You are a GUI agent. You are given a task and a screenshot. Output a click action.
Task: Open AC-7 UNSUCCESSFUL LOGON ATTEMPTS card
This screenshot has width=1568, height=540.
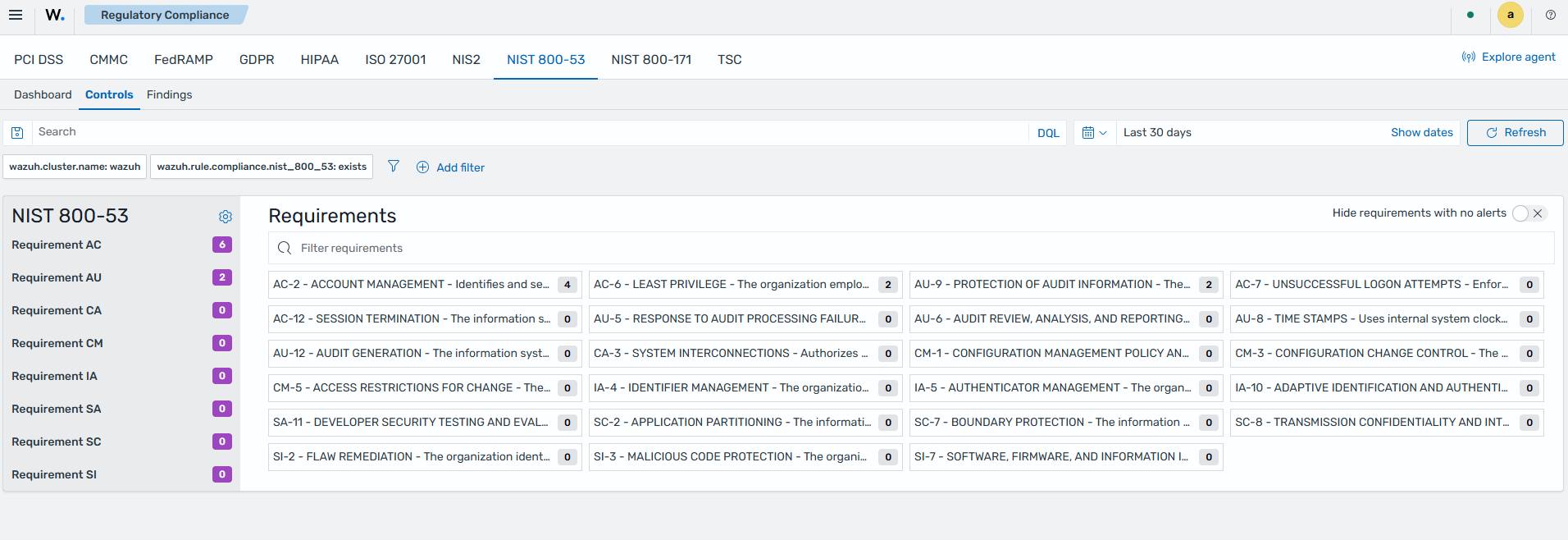coord(1387,285)
